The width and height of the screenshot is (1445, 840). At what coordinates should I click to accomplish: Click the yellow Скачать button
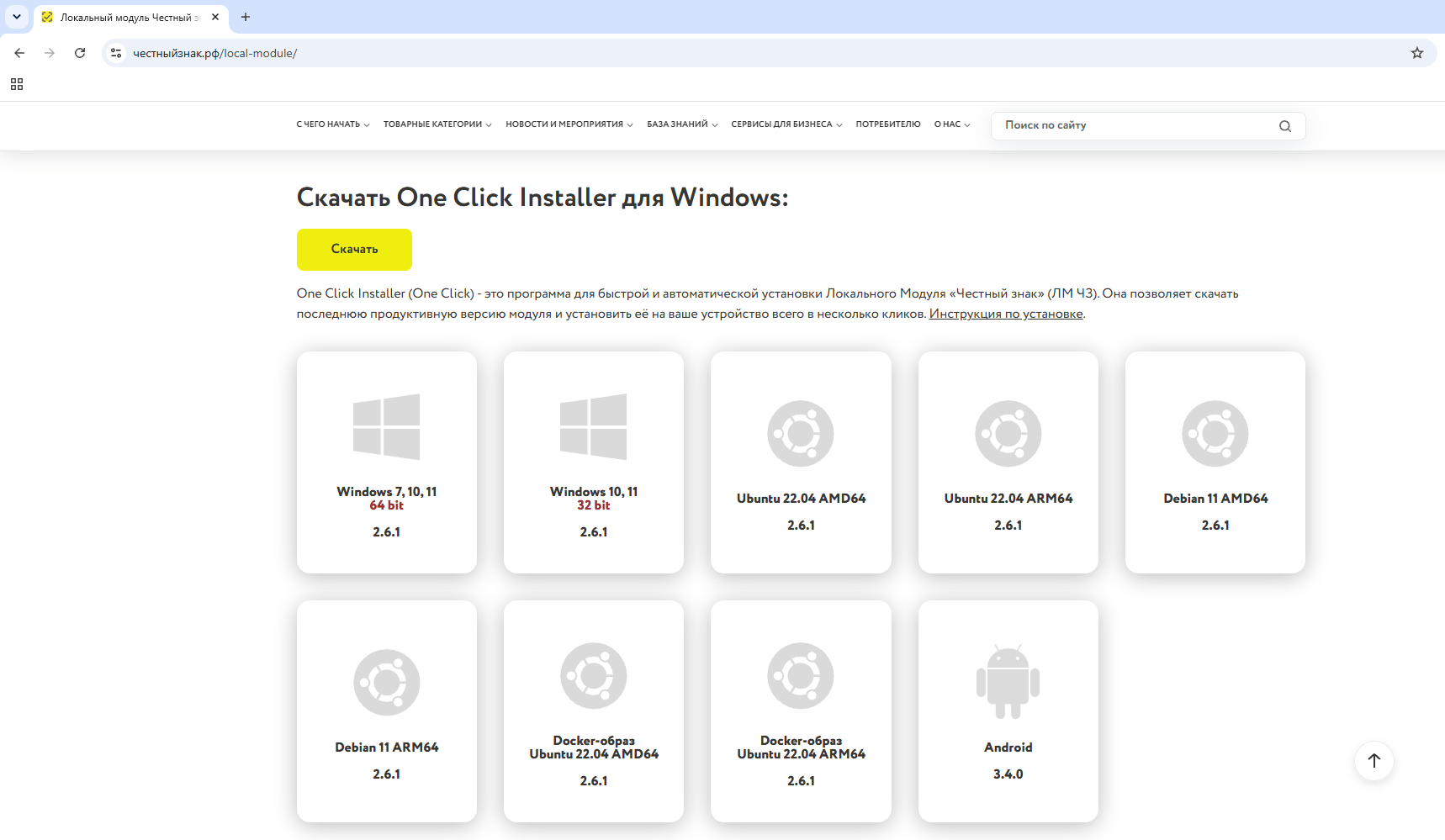(354, 250)
